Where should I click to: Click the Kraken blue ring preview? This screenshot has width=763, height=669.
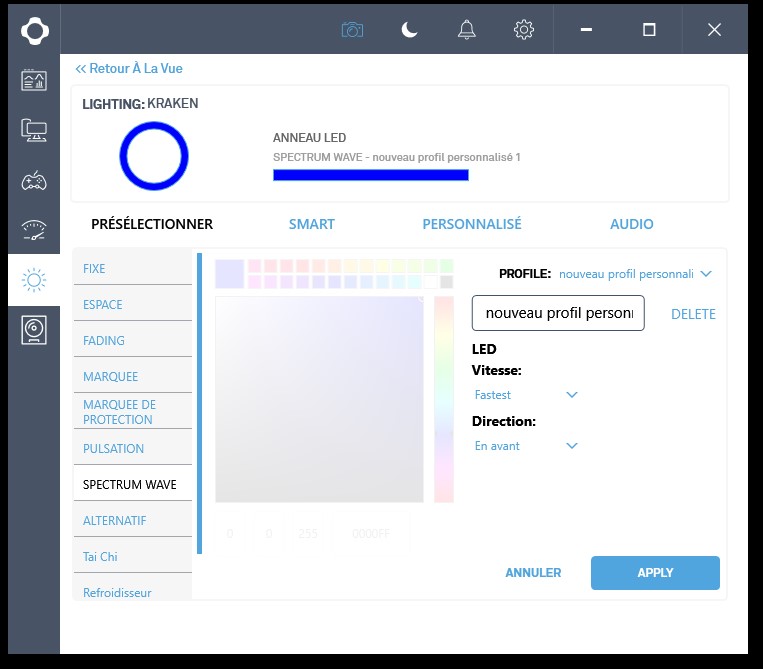[x=154, y=156]
